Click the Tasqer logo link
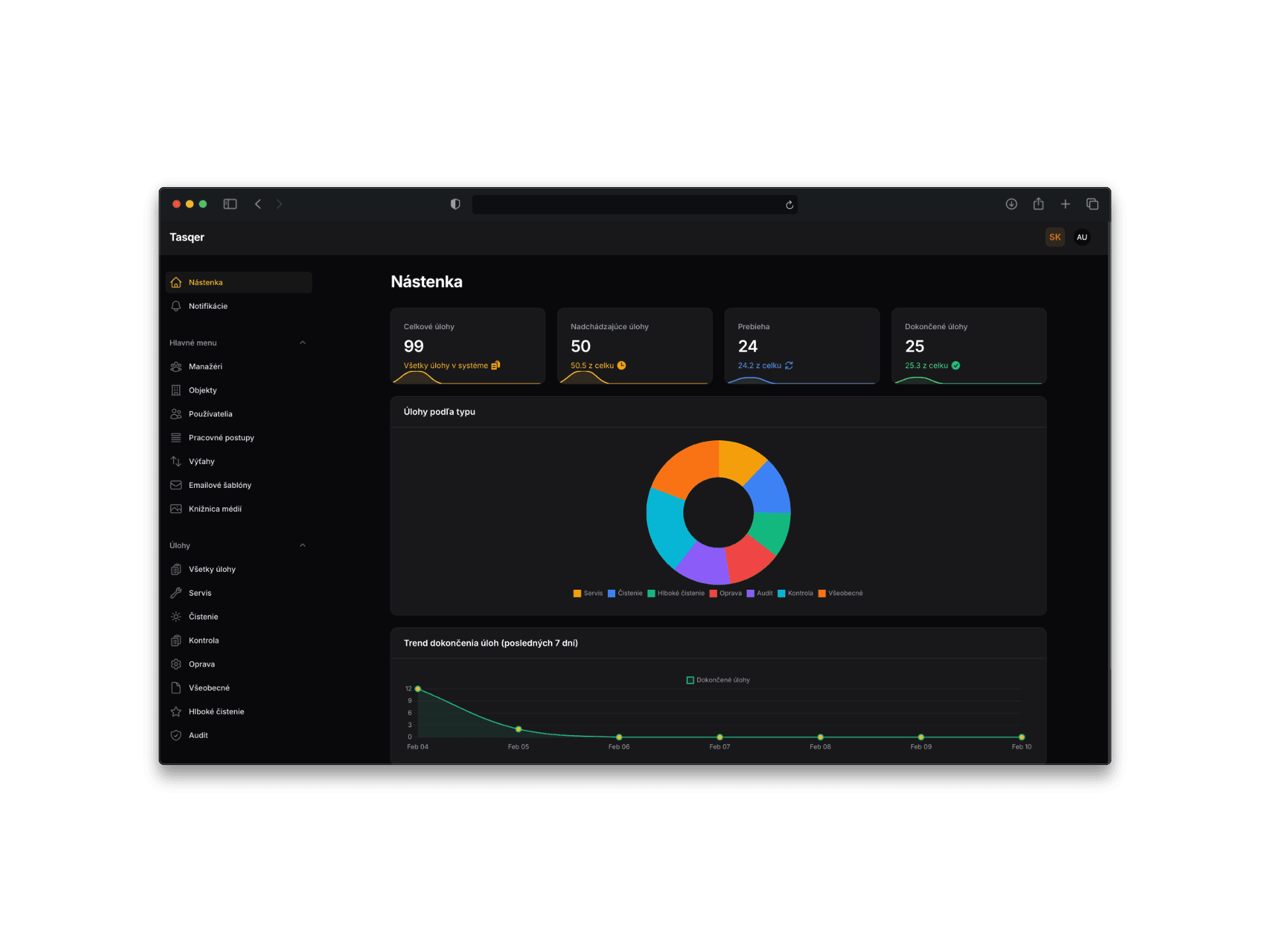 point(187,237)
